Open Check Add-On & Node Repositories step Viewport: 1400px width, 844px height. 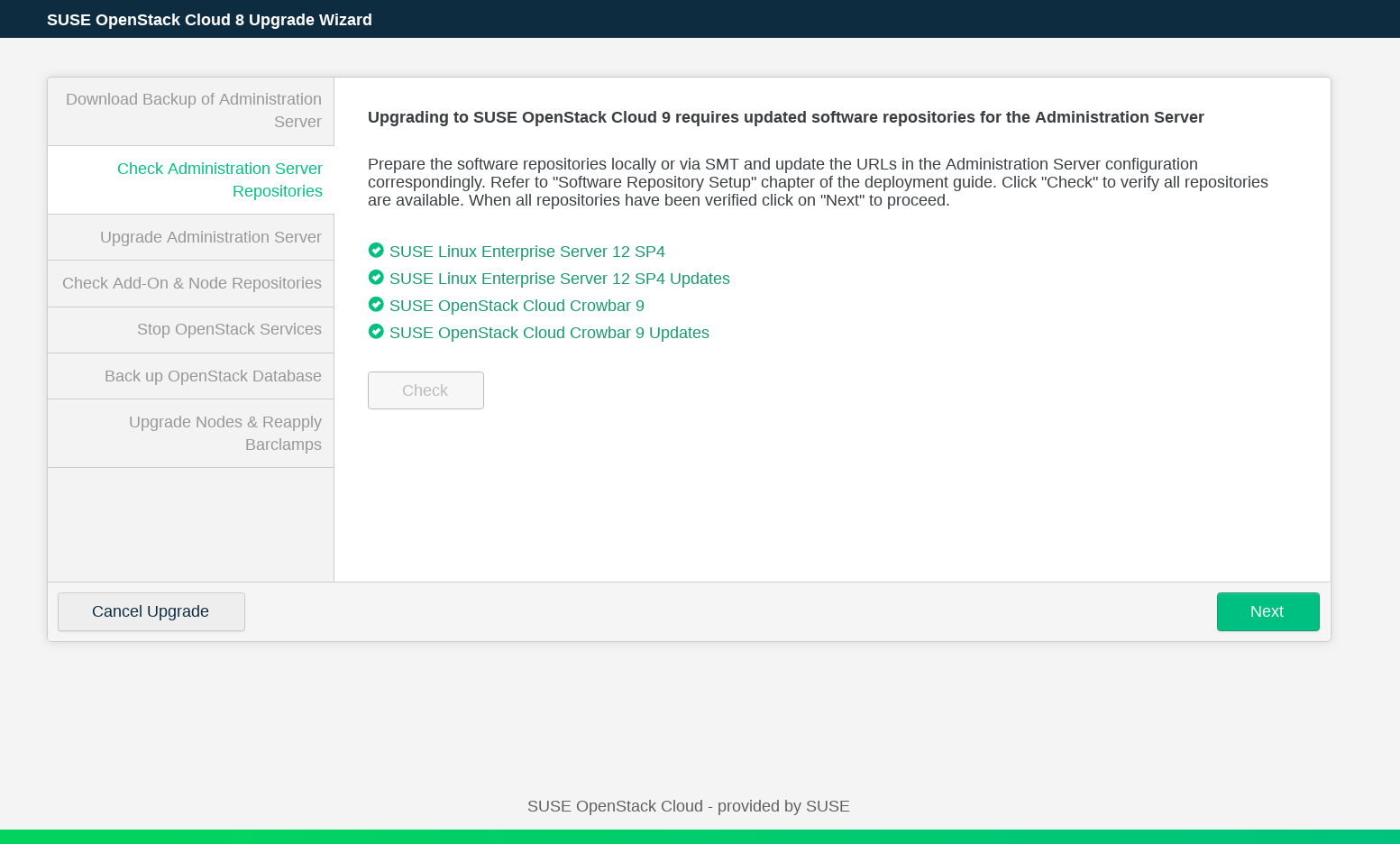point(191,283)
